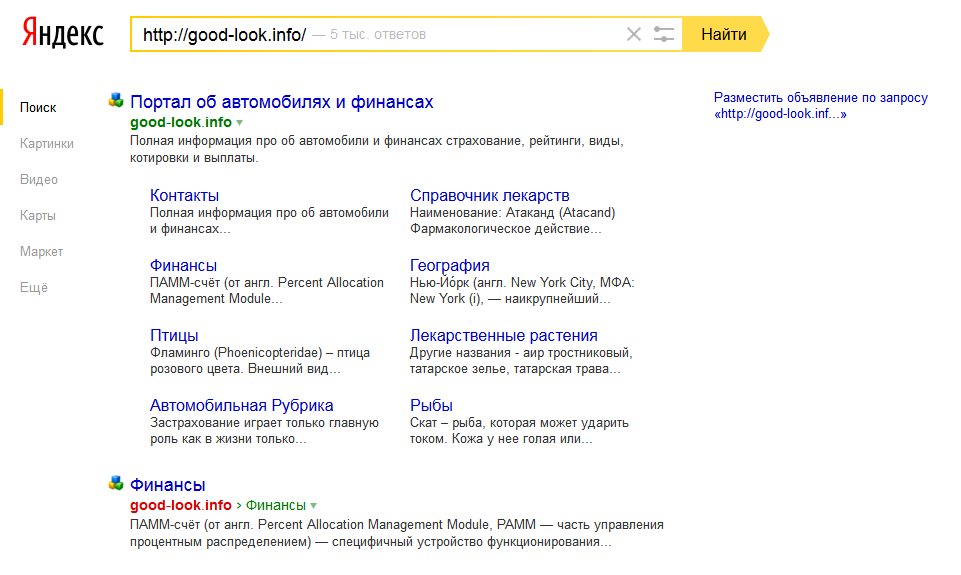961x575 pixels.
Task: Click favicon next to second Финансы result
Action: coord(116,484)
